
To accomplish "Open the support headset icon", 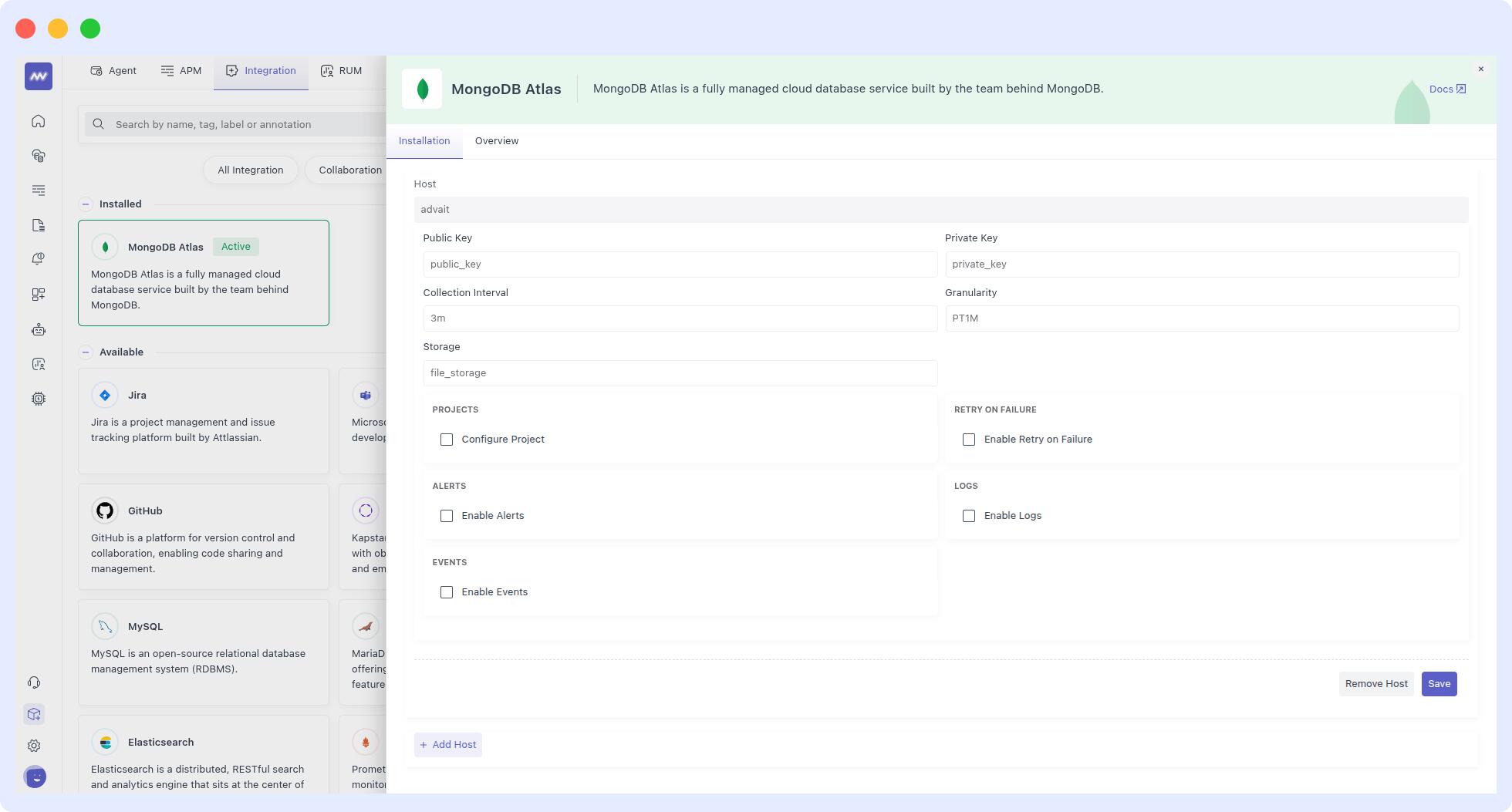I will pyautogui.click(x=34, y=682).
